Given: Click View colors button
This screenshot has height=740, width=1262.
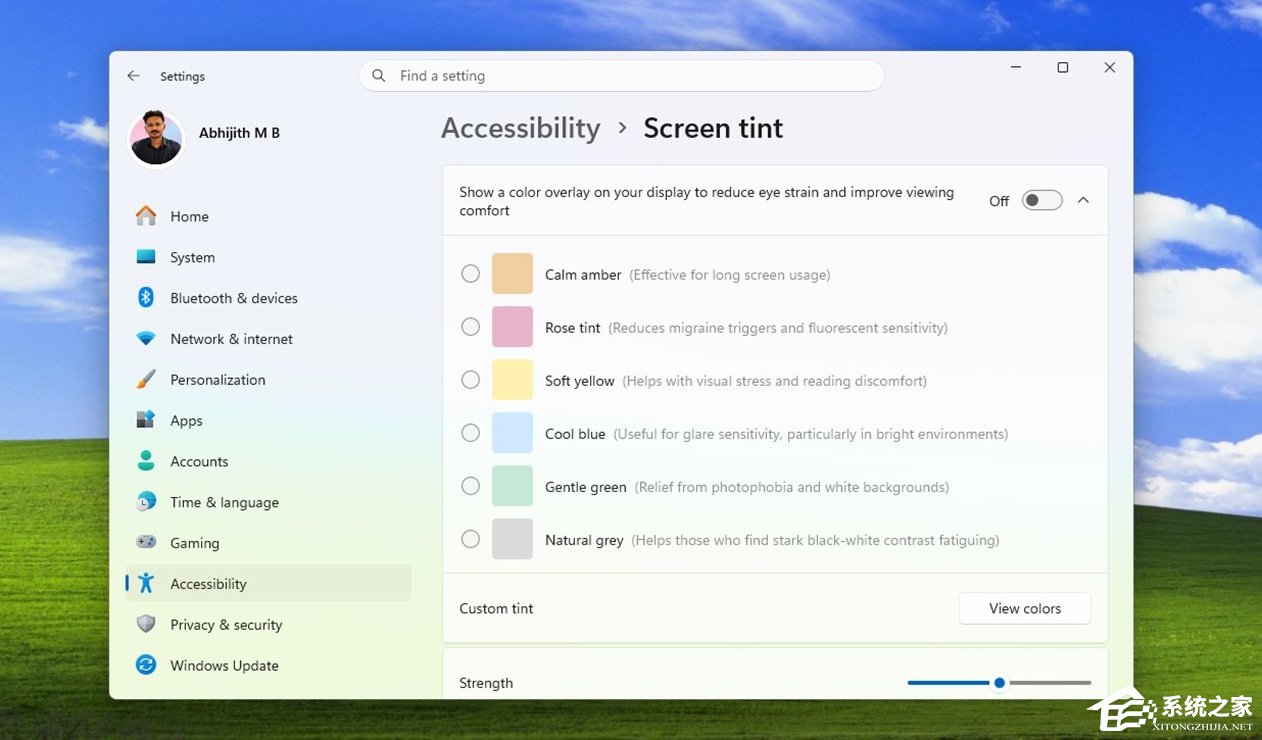Looking at the screenshot, I should pos(1025,608).
